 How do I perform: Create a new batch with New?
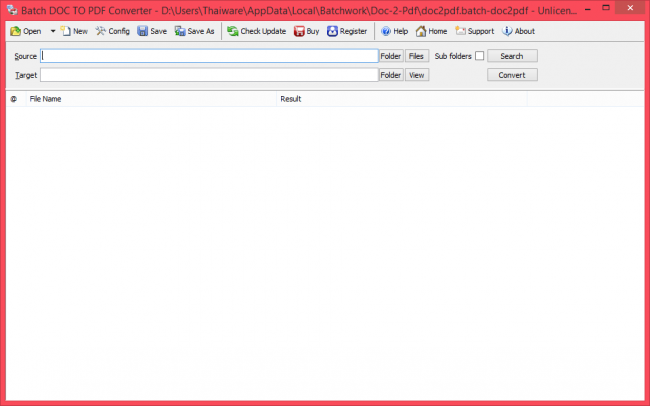[74, 31]
